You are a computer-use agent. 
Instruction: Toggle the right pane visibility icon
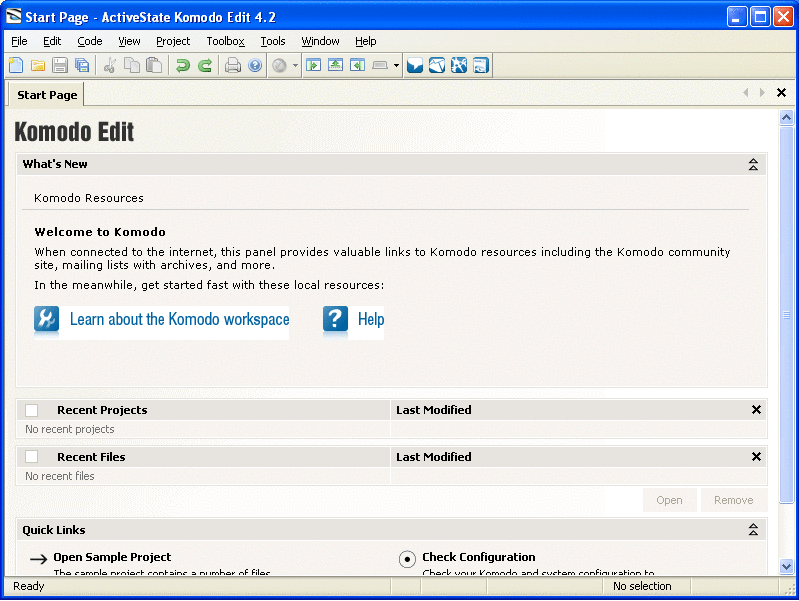[x=357, y=66]
